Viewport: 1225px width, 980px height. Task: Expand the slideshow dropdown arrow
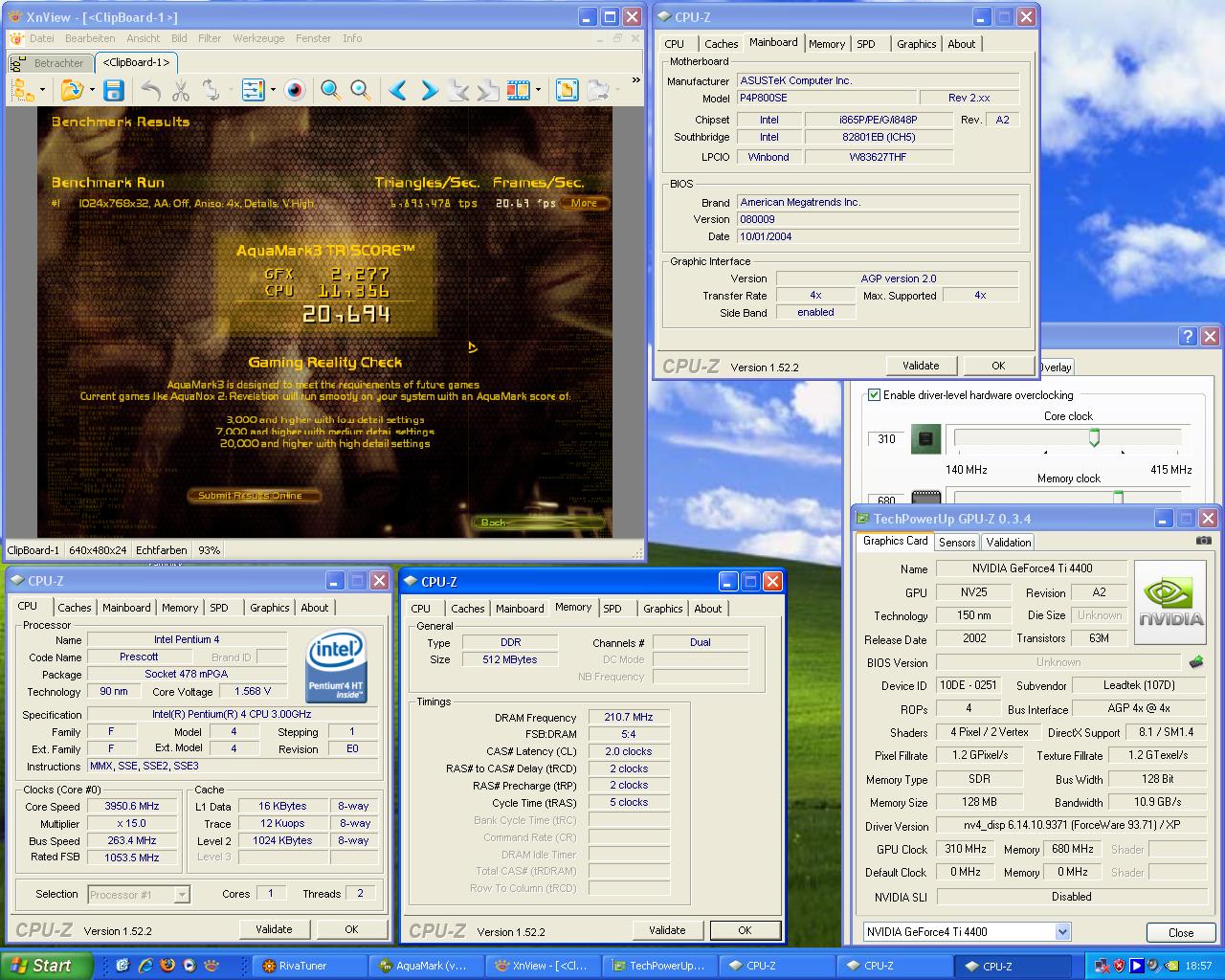point(538,91)
